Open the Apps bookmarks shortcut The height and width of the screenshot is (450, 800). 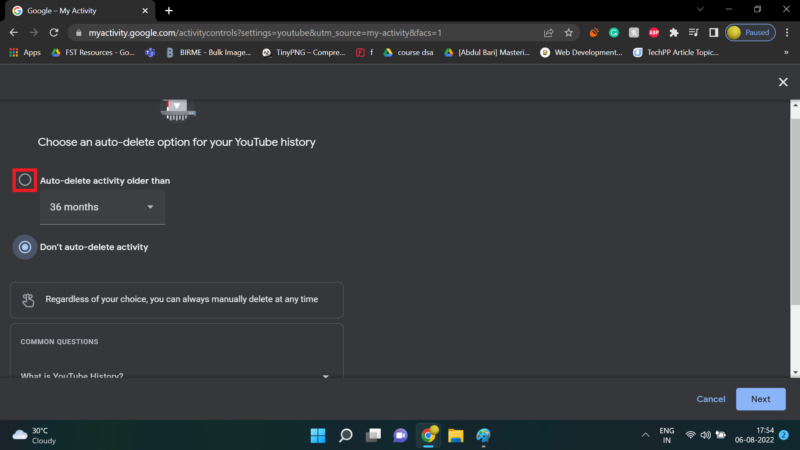point(25,53)
